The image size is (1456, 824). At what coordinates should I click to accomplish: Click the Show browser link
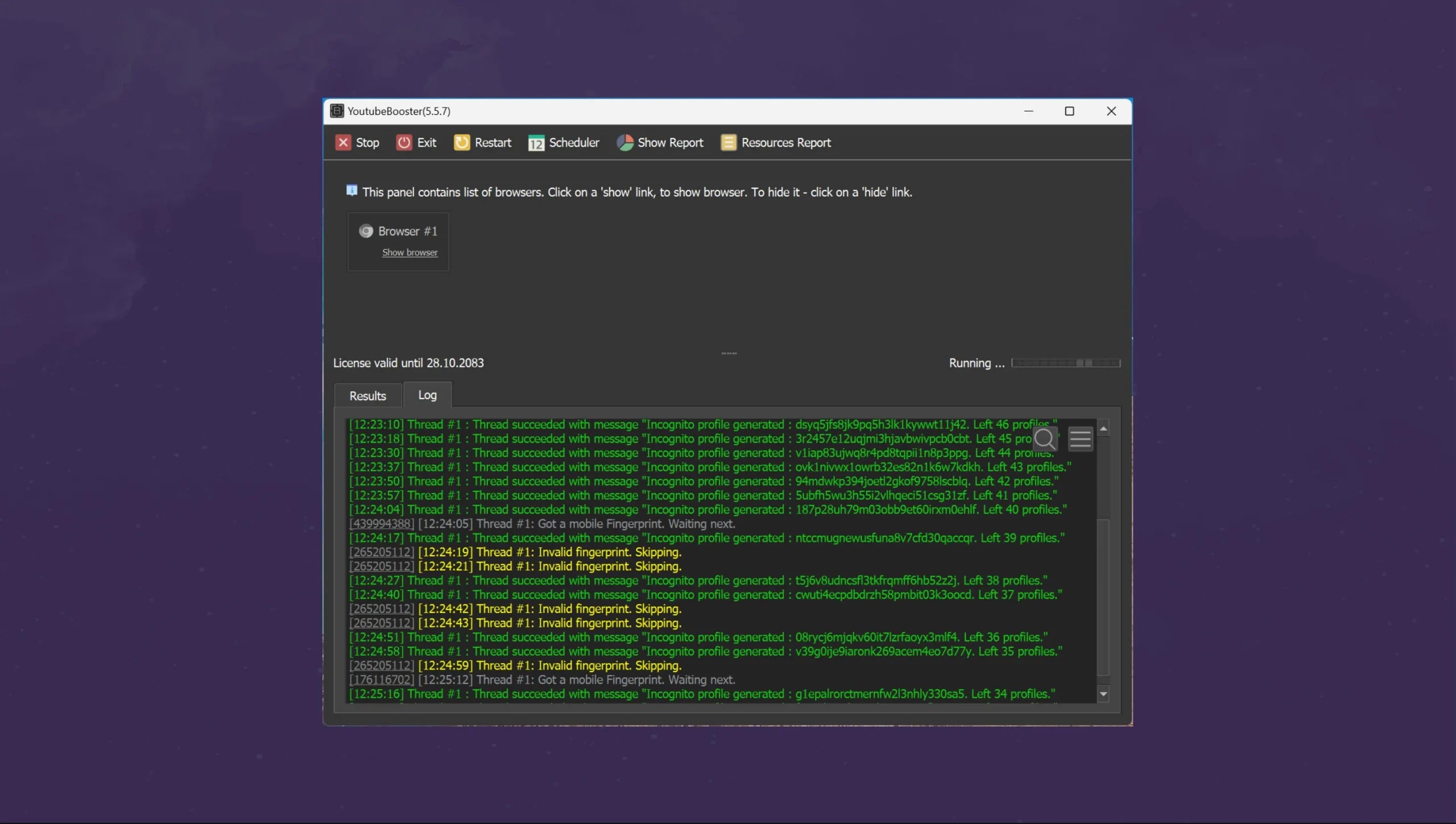pos(409,252)
